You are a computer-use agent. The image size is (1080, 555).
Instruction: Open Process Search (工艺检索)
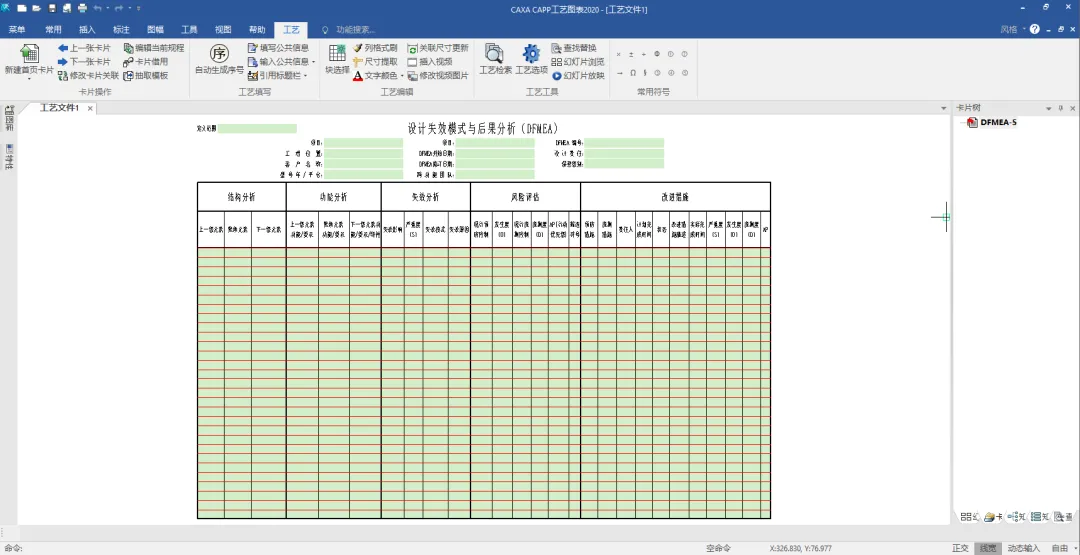495,59
